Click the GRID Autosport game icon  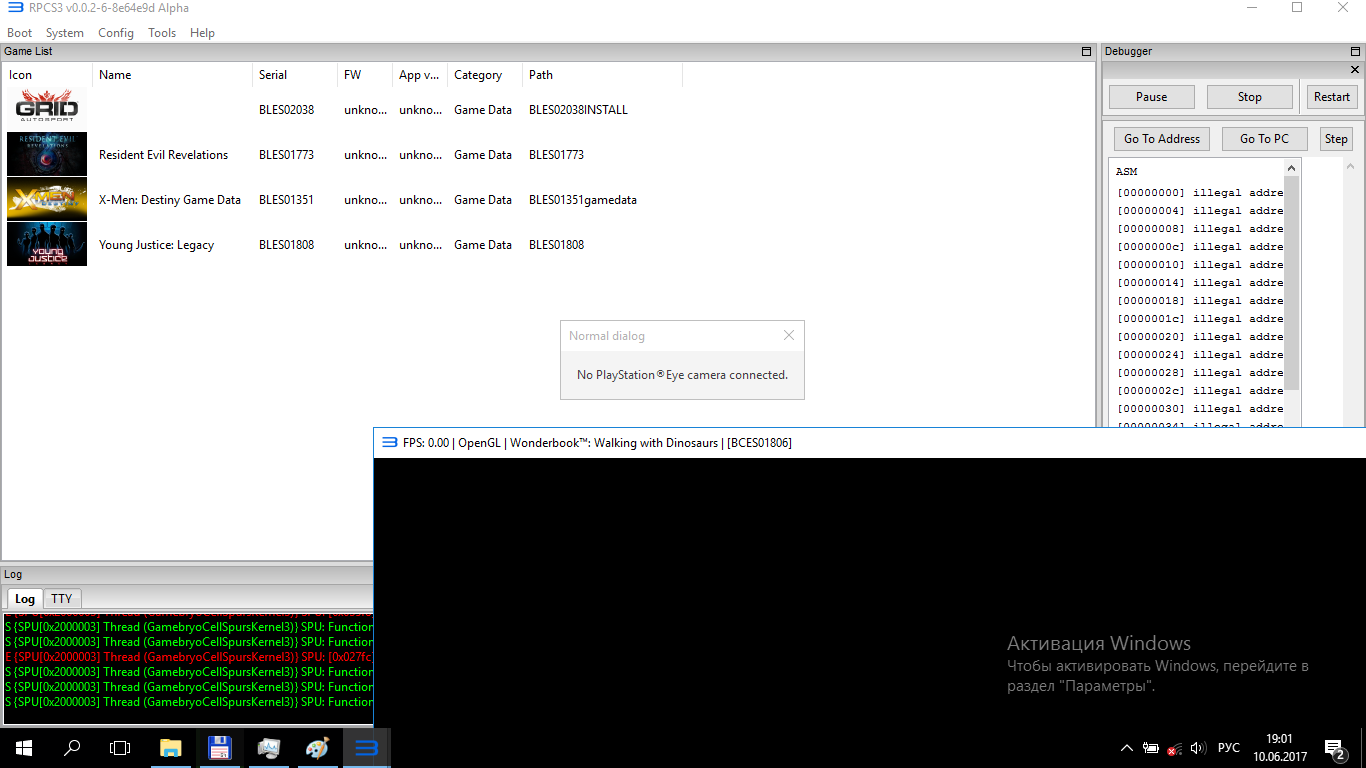(x=47, y=109)
